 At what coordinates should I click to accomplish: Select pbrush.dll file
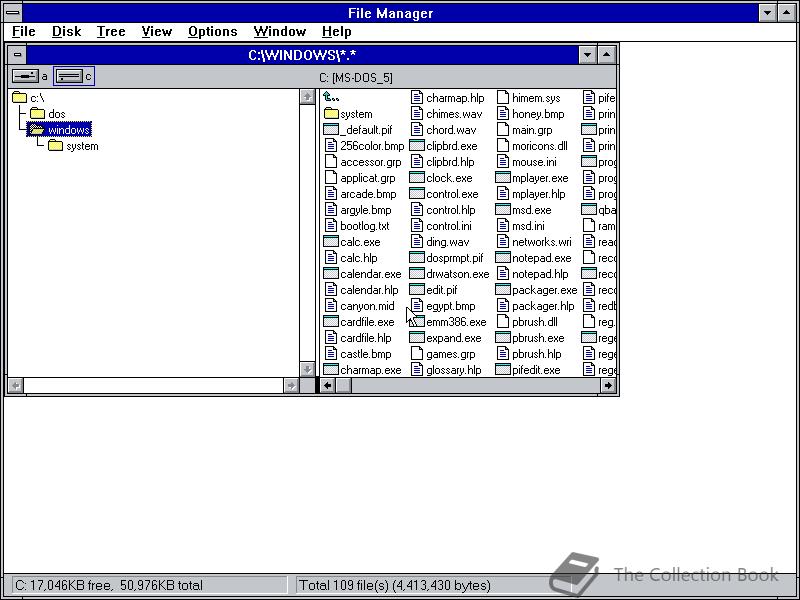[528, 322]
